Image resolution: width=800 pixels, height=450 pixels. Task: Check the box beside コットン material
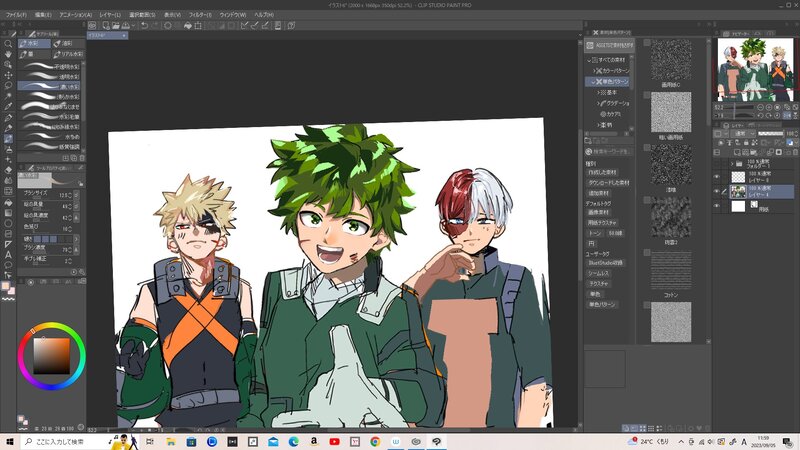646,253
